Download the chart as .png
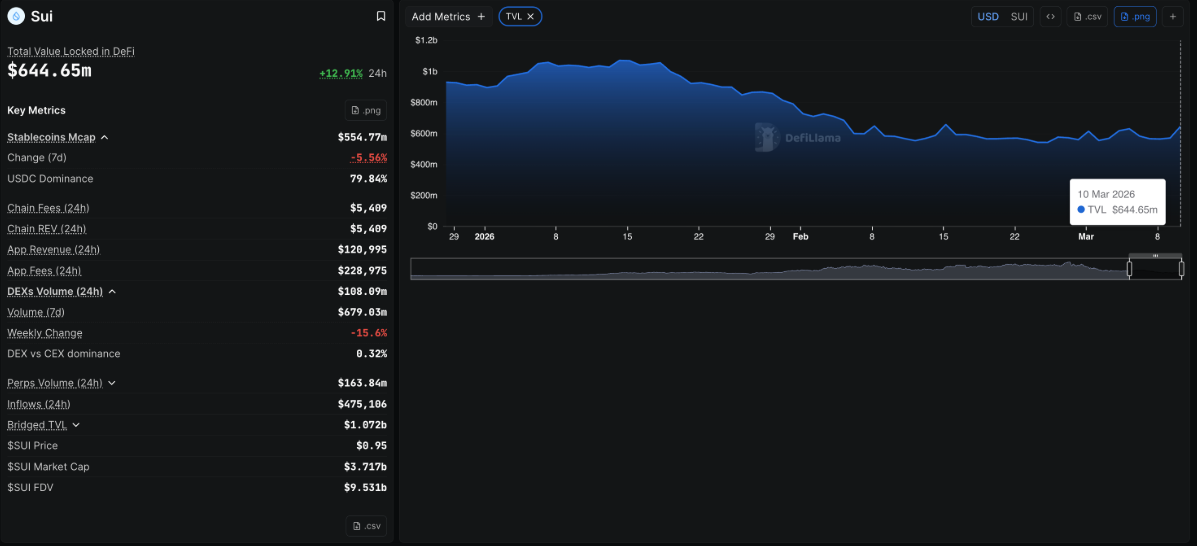The image size is (1197, 546). coord(1135,16)
